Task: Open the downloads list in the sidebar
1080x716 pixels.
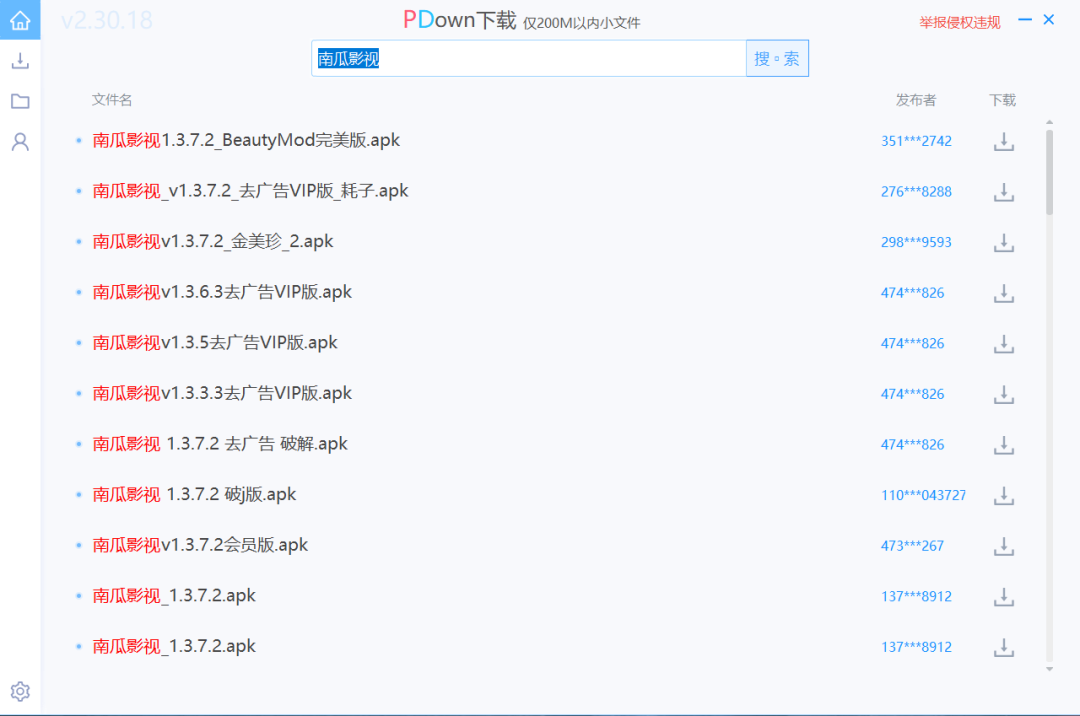Action: 20,61
